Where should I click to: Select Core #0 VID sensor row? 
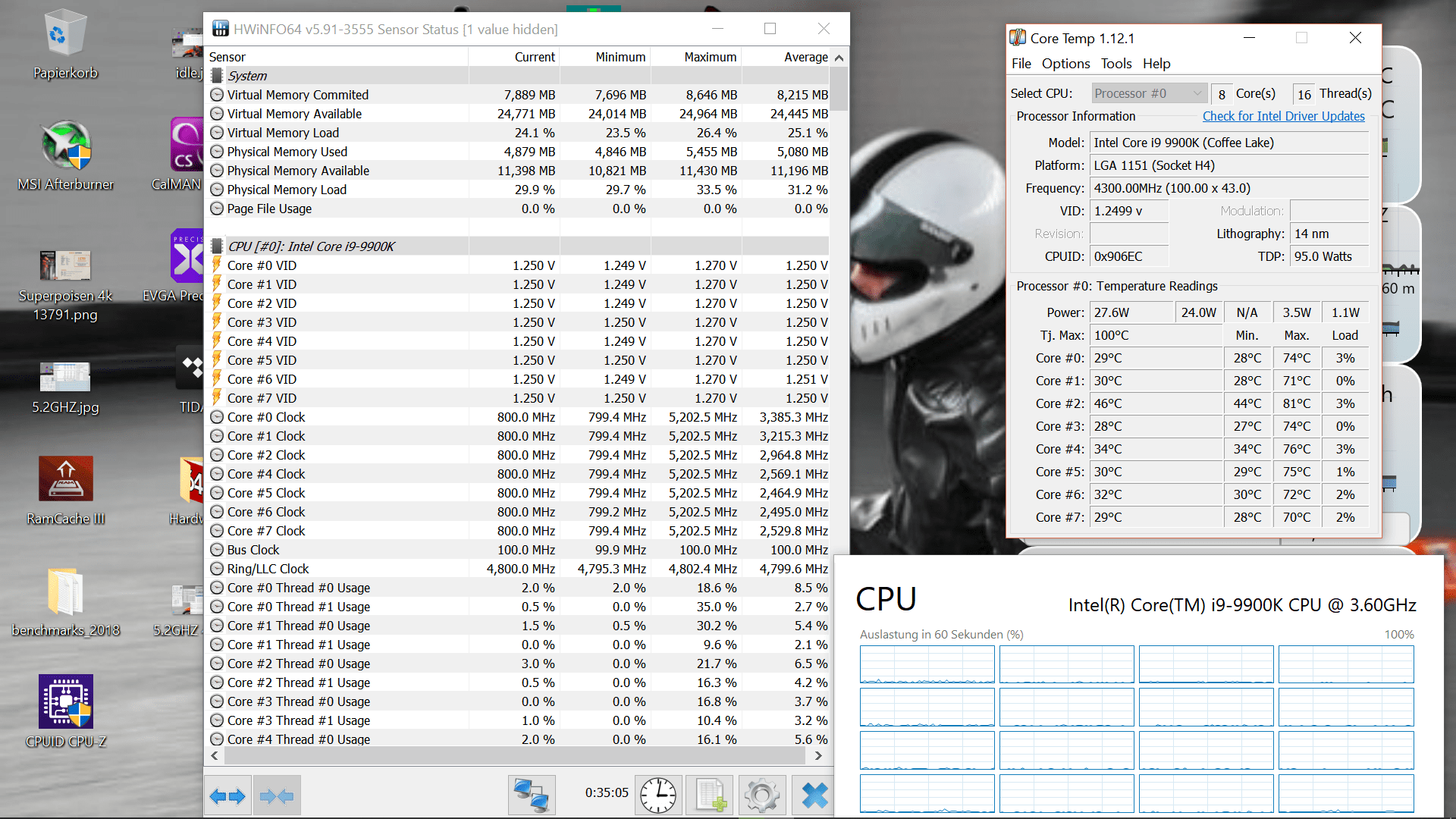[x=519, y=265]
